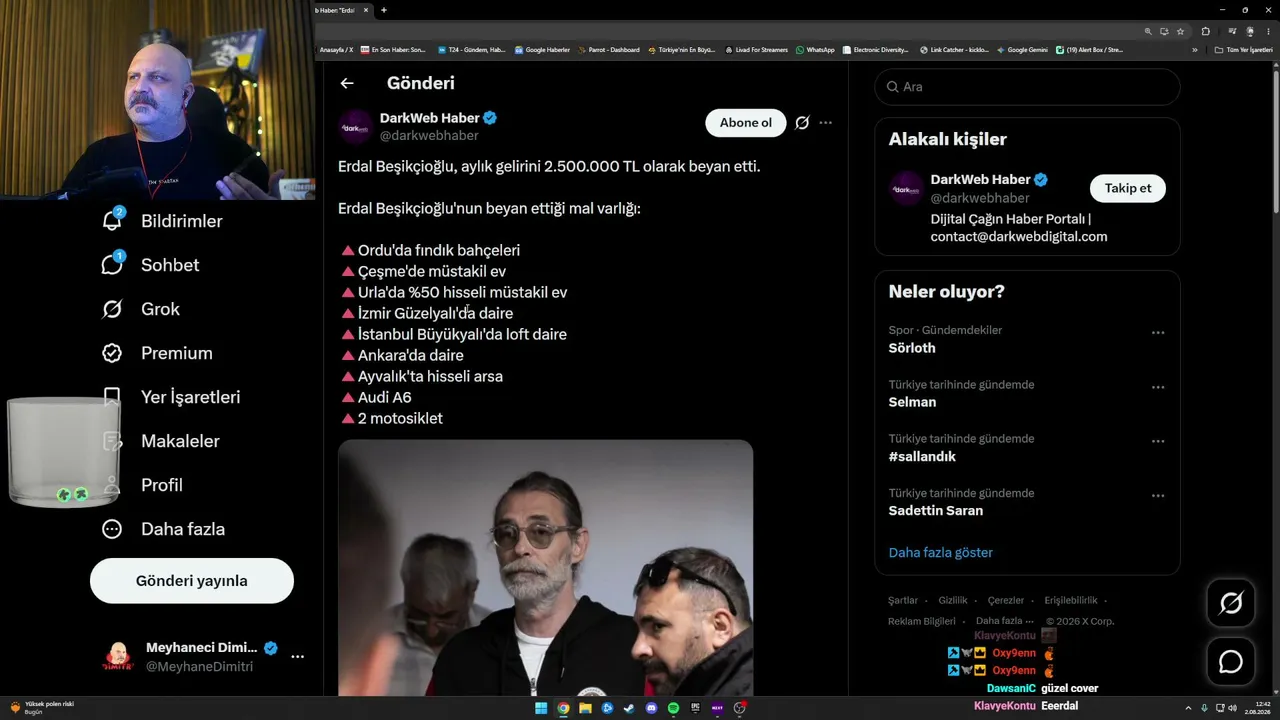Open Tüm Yer İşaretleri folder

[1243, 49]
